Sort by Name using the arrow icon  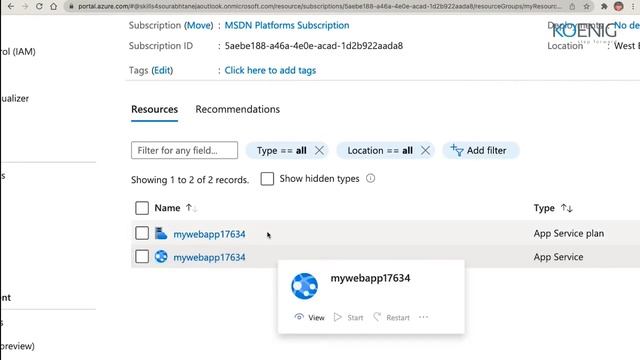191,208
